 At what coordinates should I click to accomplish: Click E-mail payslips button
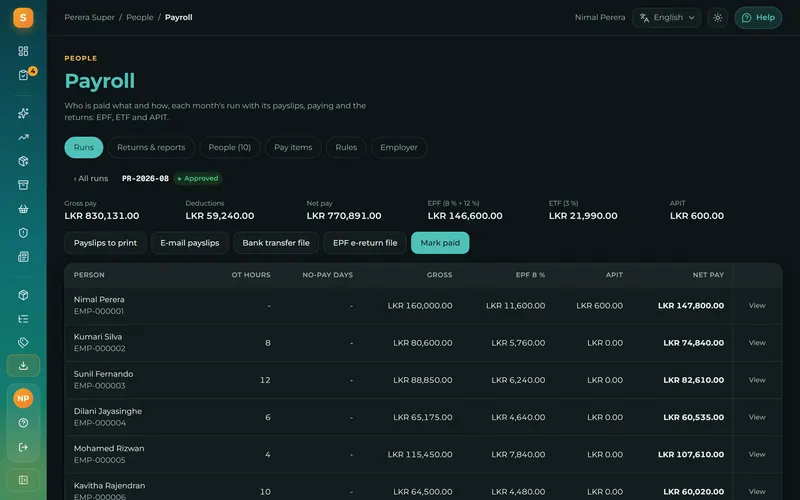tap(189, 243)
